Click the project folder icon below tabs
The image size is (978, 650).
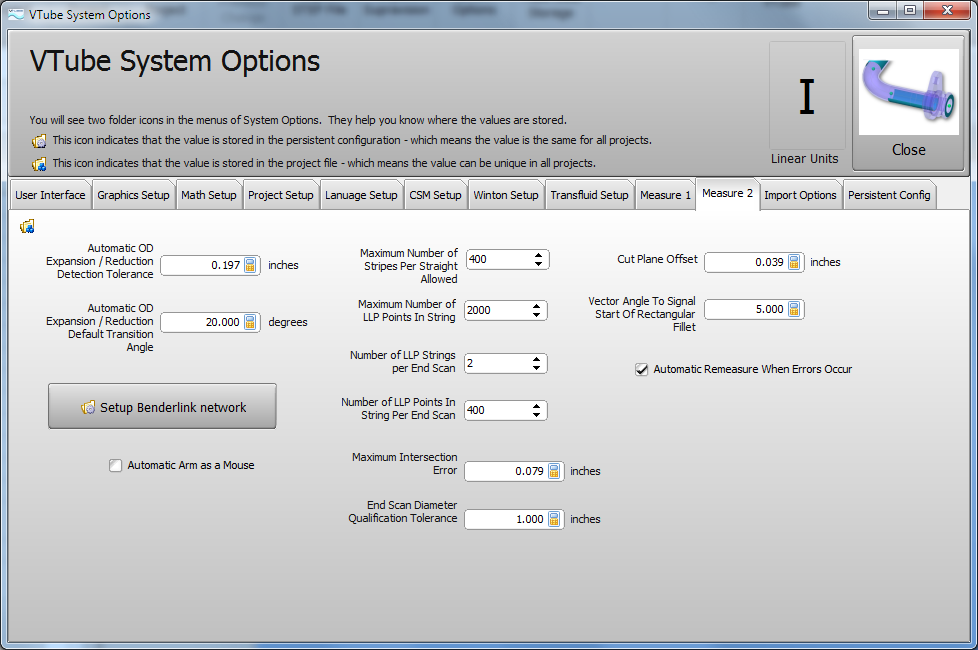pyautogui.click(x=27, y=227)
